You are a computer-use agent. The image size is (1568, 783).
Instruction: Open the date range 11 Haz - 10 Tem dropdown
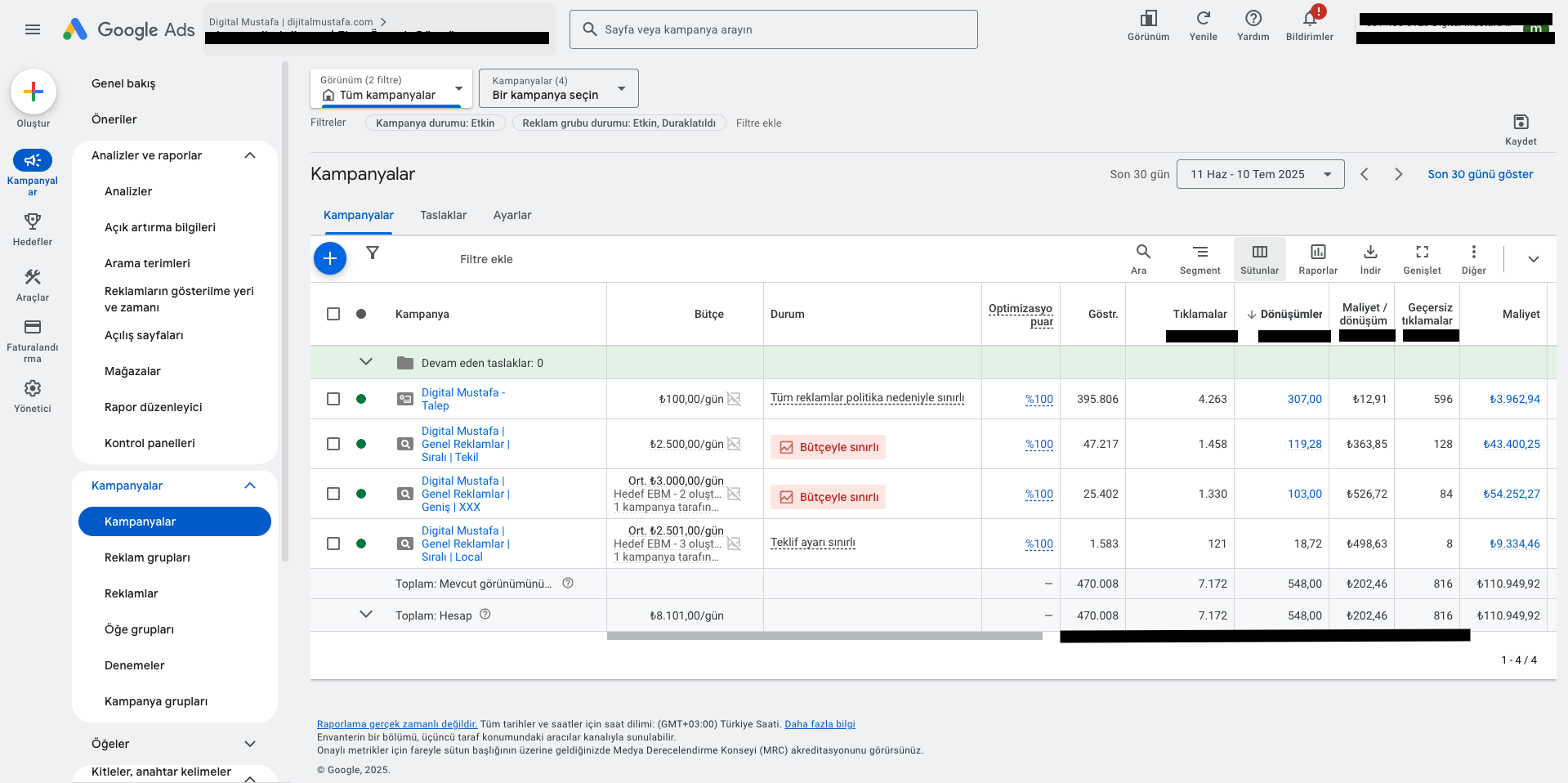coord(1260,174)
